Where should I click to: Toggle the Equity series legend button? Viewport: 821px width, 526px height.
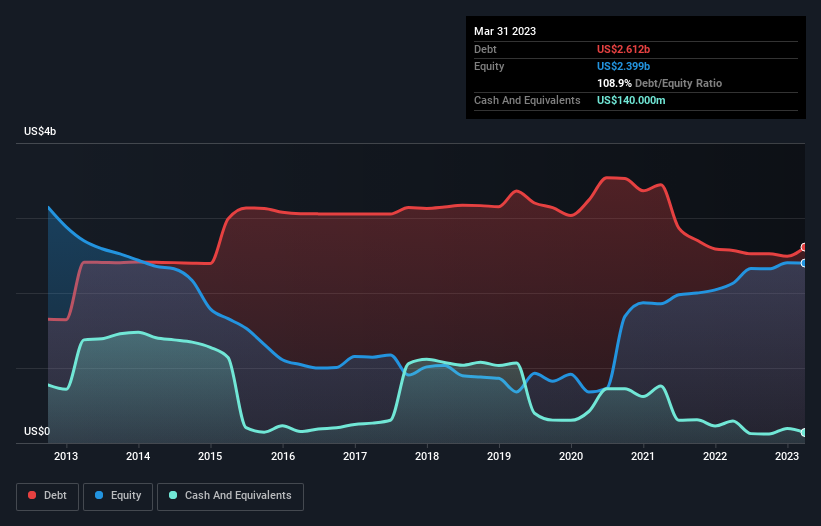coord(118,496)
